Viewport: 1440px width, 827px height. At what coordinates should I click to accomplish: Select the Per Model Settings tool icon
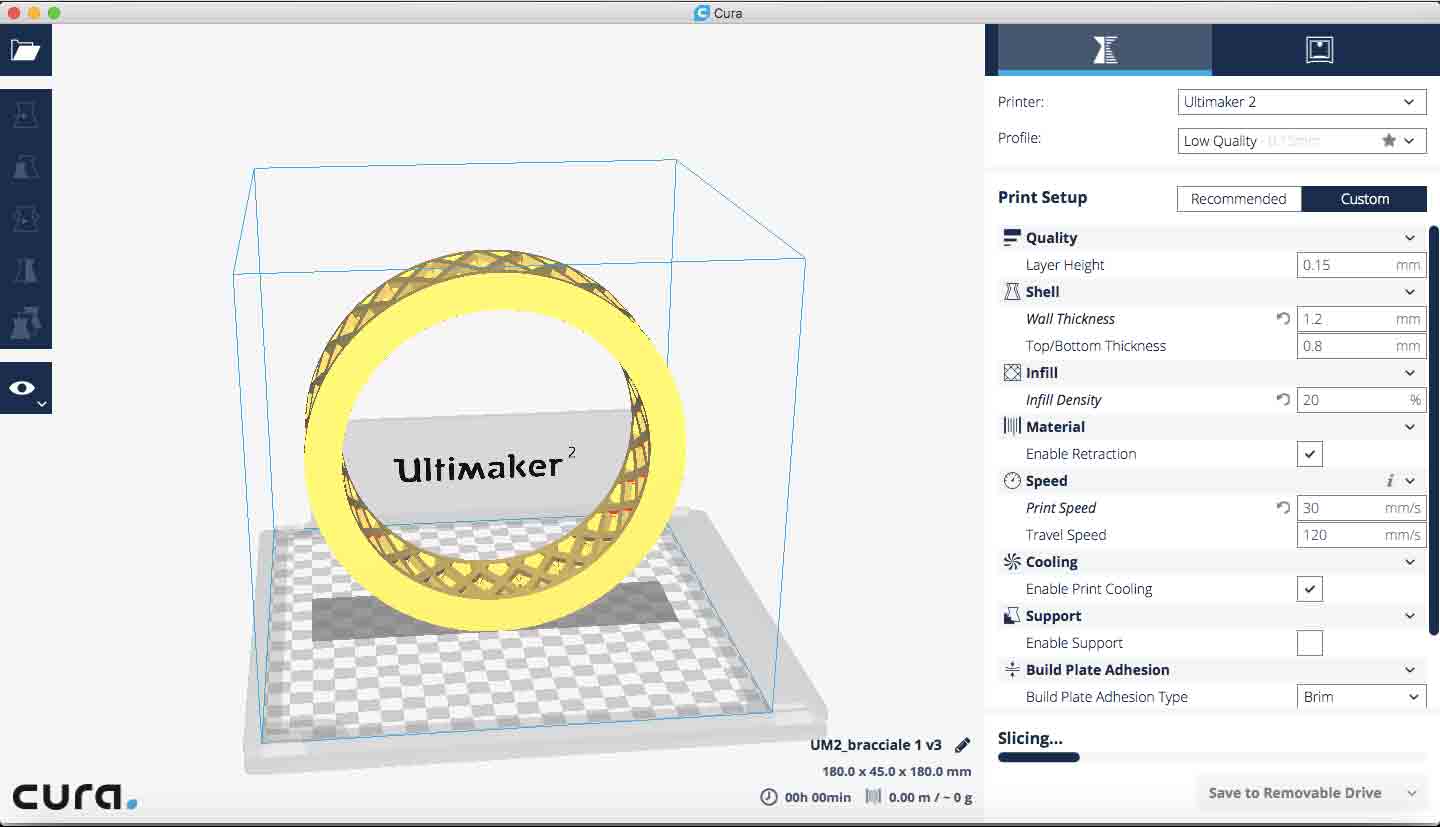(25, 322)
